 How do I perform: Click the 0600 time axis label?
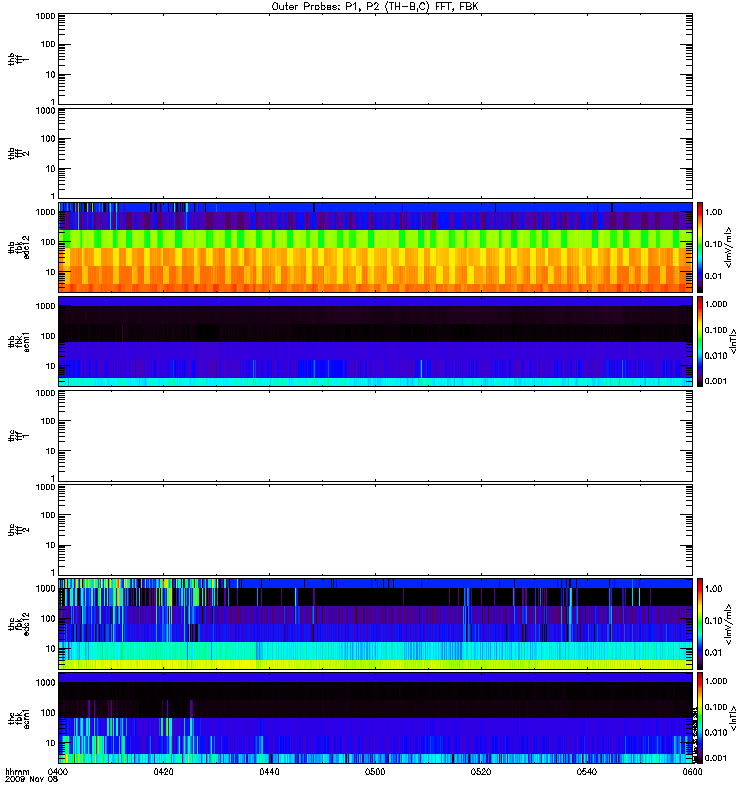tap(692, 771)
